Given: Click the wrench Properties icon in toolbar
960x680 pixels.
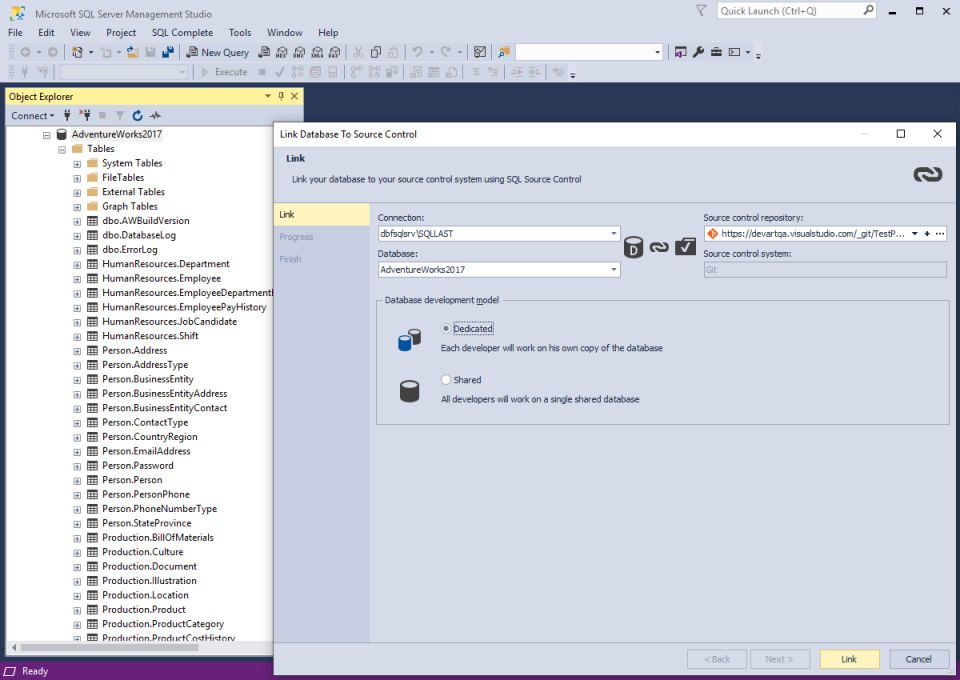Looking at the screenshot, I should coord(699,53).
